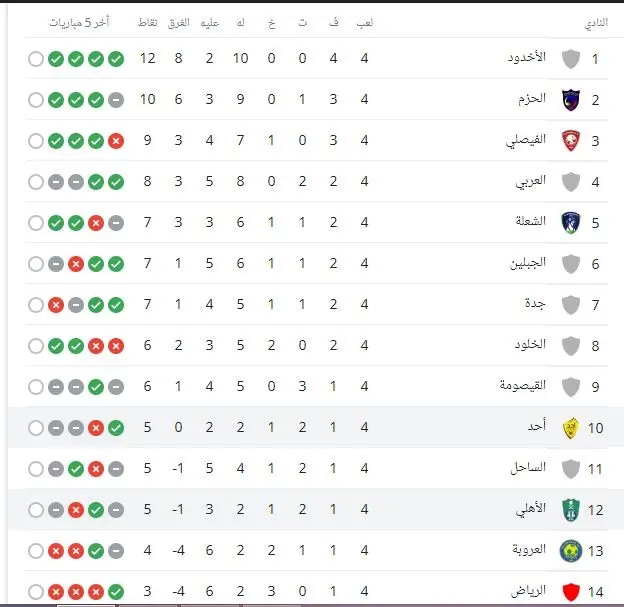Click the red loss icon in الفيصلي row
The height and width of the screenshot is (607, 624).
(116, 141)
